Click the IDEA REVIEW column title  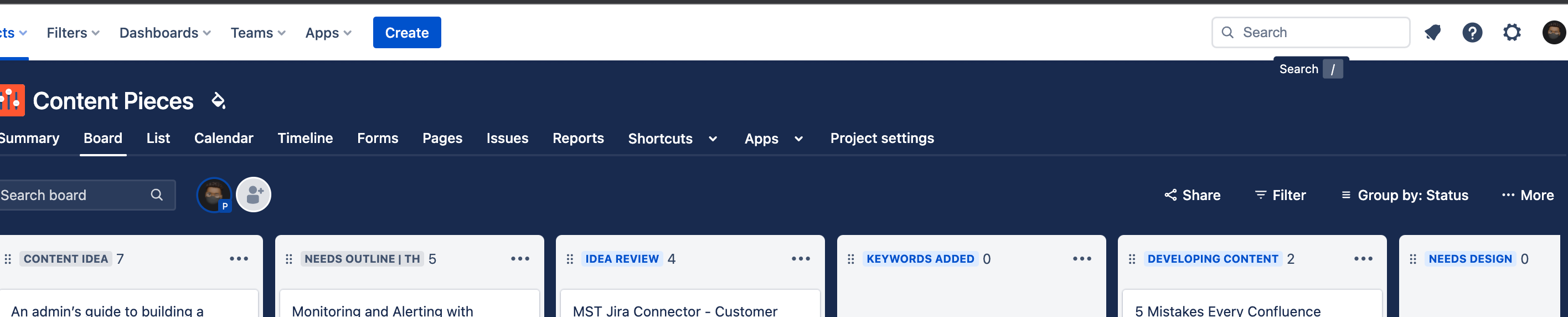pos(622,259)
